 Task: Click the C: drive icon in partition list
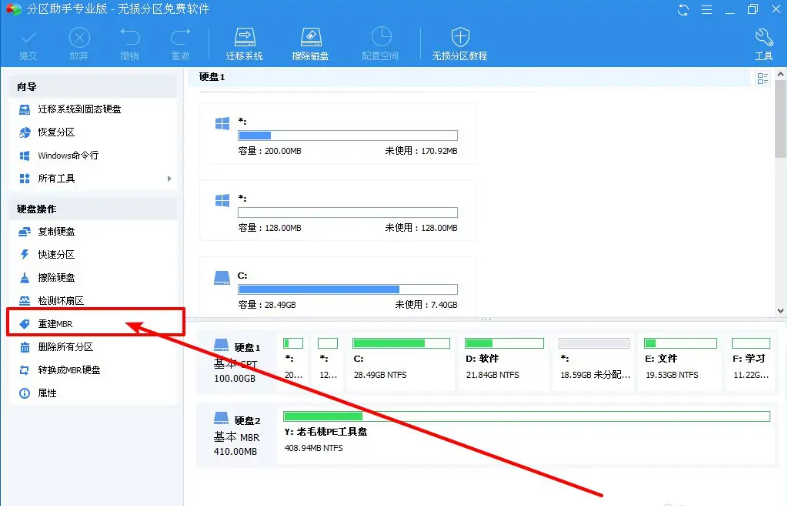[x=222, y=278]
